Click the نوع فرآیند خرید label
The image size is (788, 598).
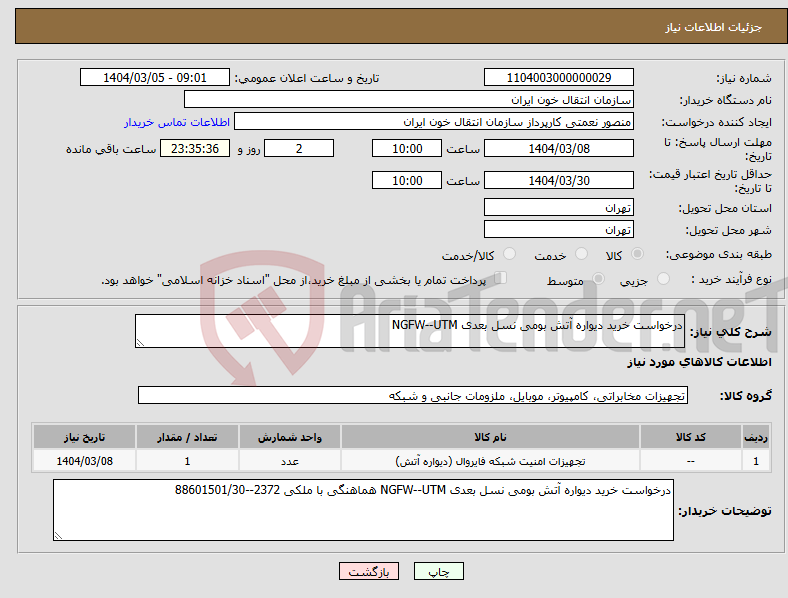click(x=732, y=279)
